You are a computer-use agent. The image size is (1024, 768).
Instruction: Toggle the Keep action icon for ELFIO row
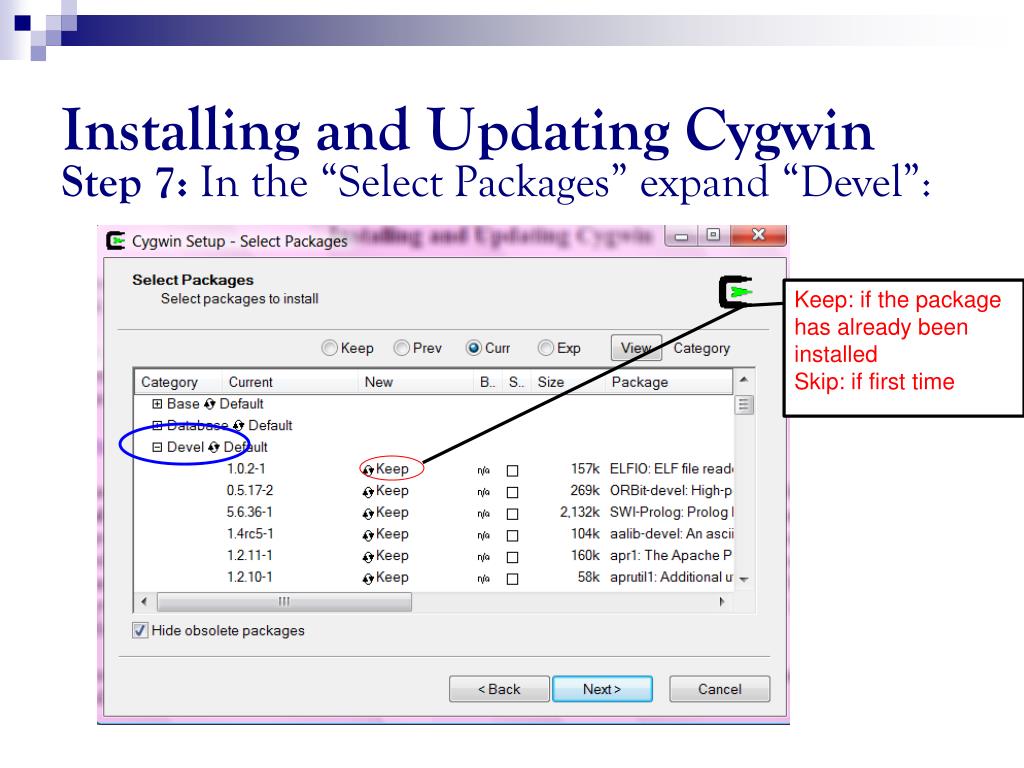368,470
